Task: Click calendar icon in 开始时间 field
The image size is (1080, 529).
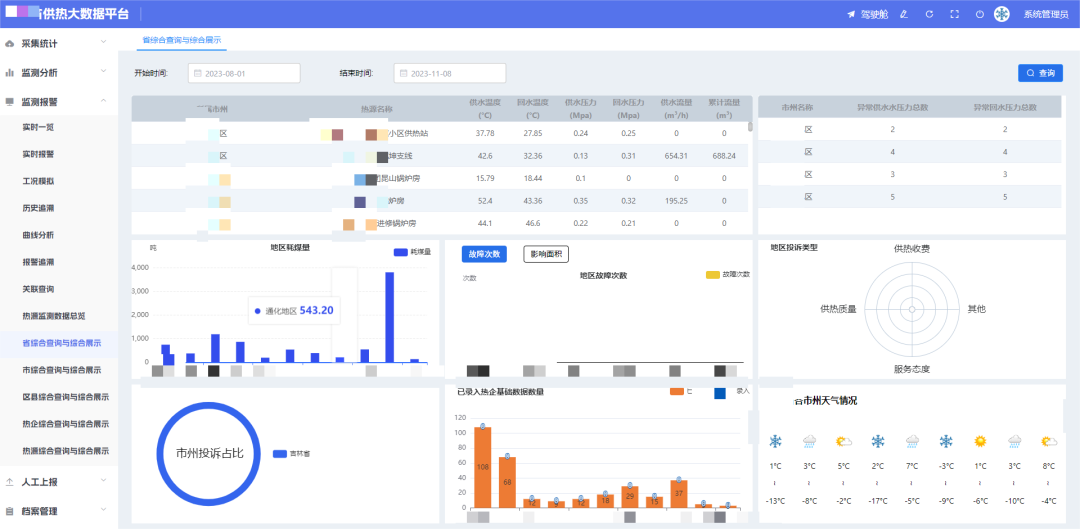Action: pos(198,73)
